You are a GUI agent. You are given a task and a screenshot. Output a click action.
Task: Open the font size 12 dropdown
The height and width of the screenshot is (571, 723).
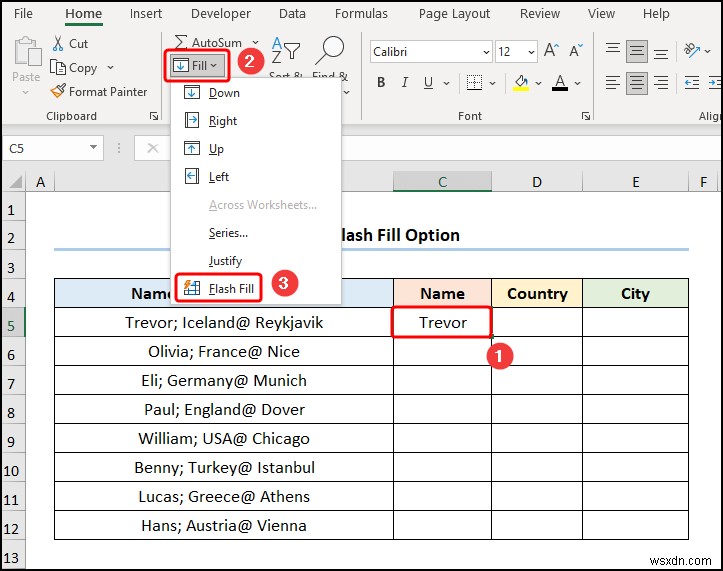532,52
